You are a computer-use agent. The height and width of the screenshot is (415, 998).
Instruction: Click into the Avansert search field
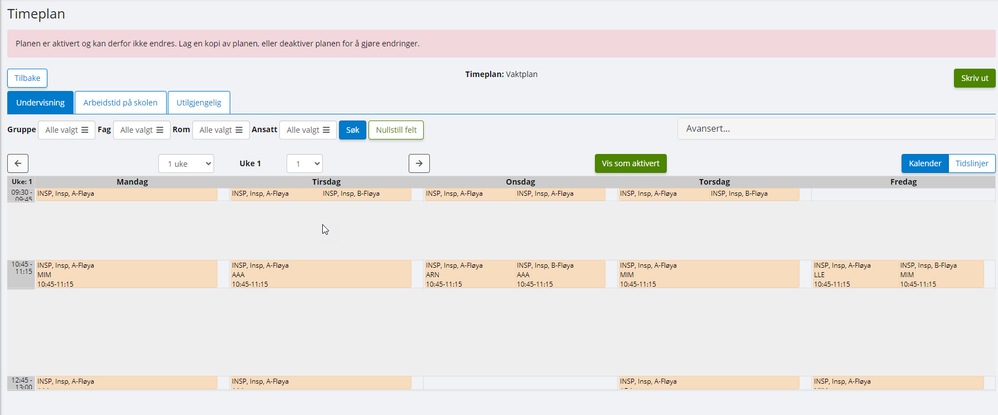836,129
